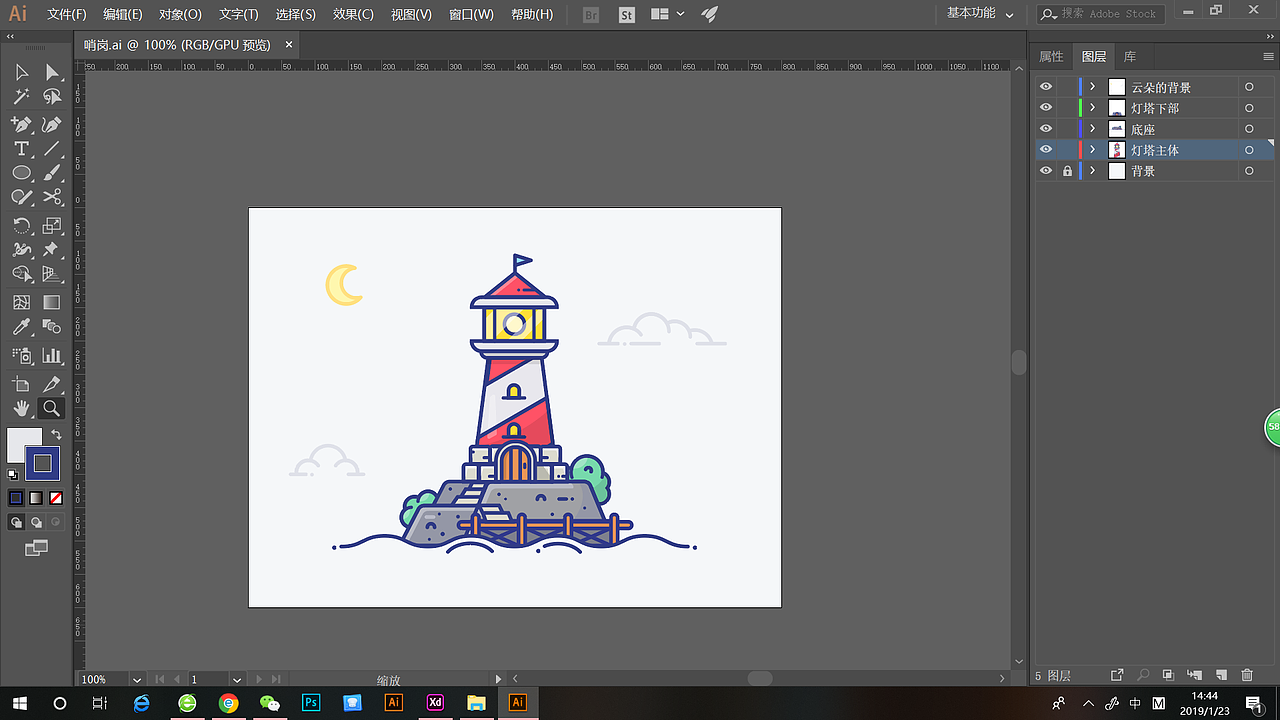
Task: Select the Scale tool
Action: point(52,226)
